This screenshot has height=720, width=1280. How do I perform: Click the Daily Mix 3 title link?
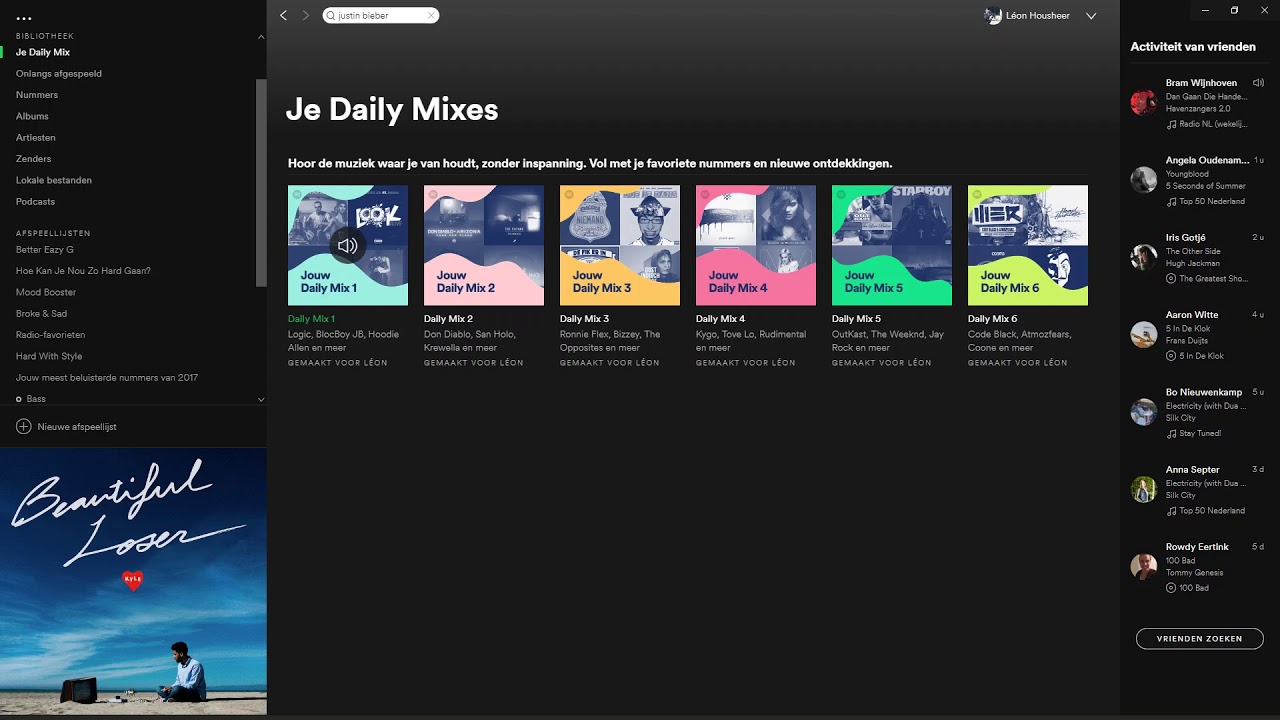(x=584, y=319)
